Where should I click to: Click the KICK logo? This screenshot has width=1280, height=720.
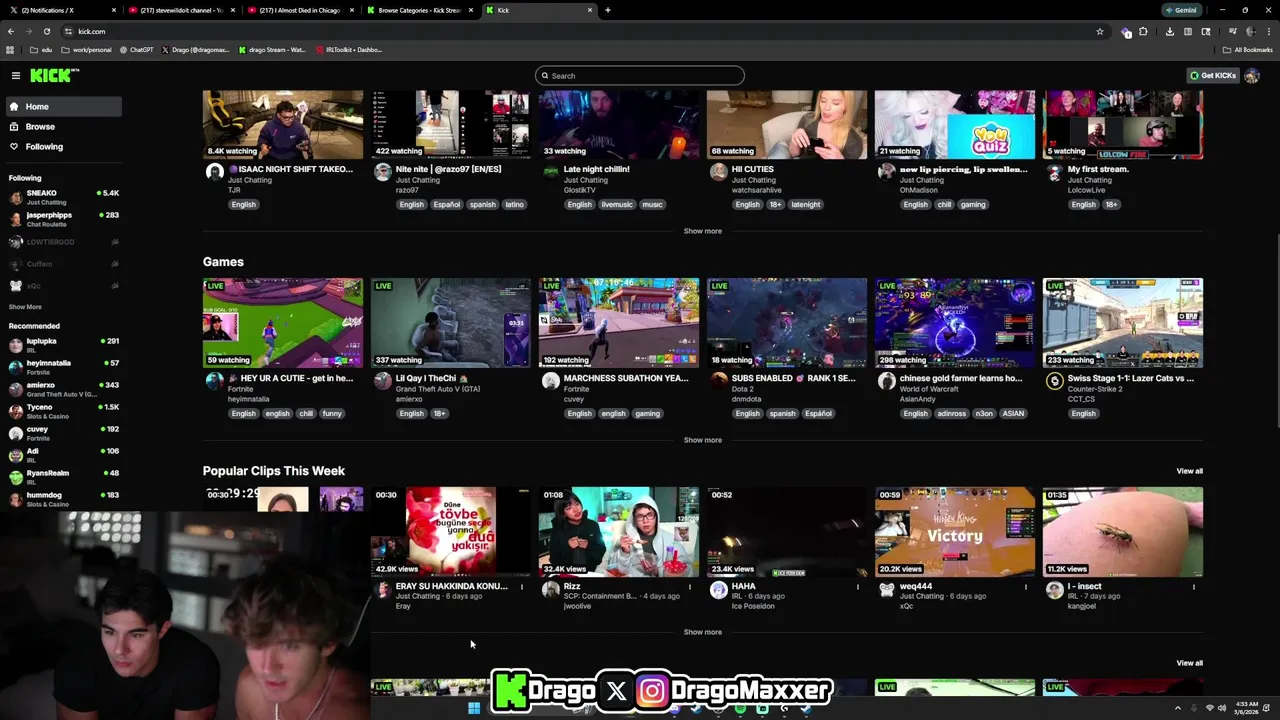point(52,75)
